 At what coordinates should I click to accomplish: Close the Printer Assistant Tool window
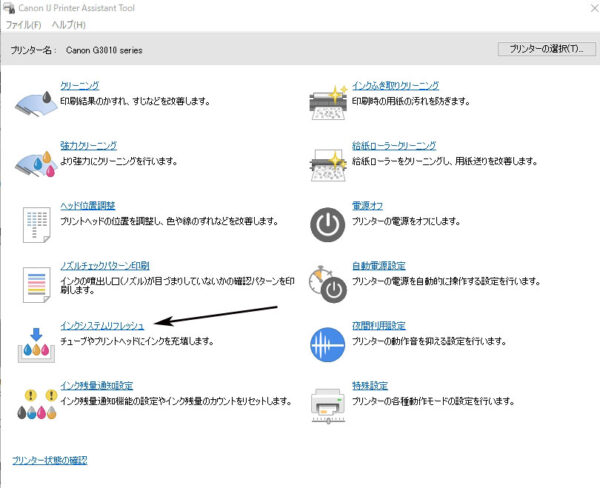(x=594, y=8)
